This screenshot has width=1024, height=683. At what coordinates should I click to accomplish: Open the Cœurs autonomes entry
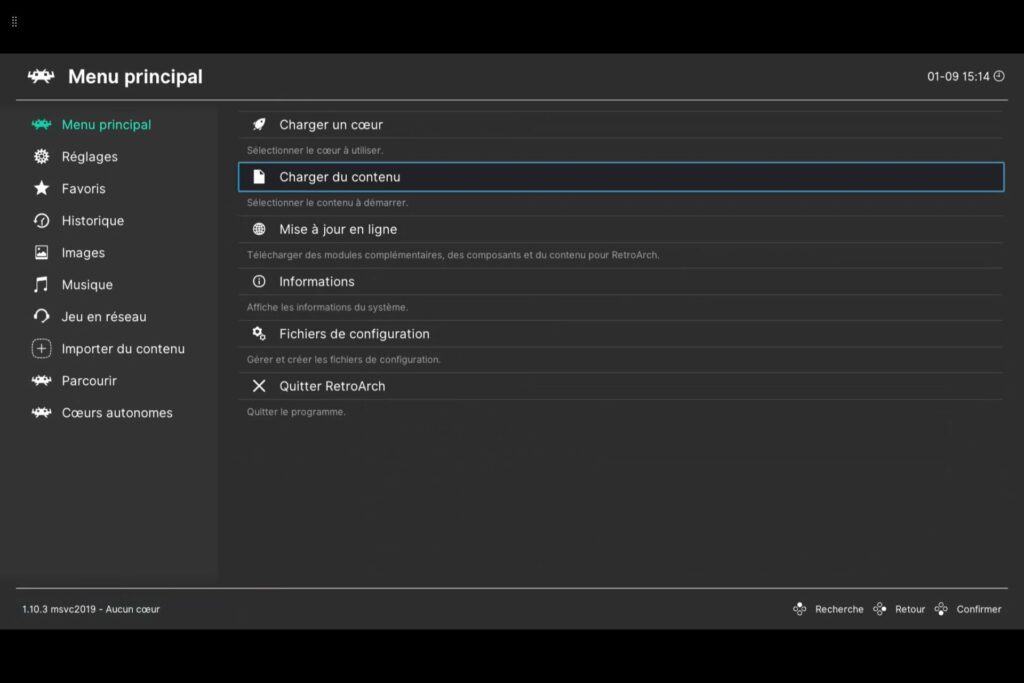tap(117, 413)
